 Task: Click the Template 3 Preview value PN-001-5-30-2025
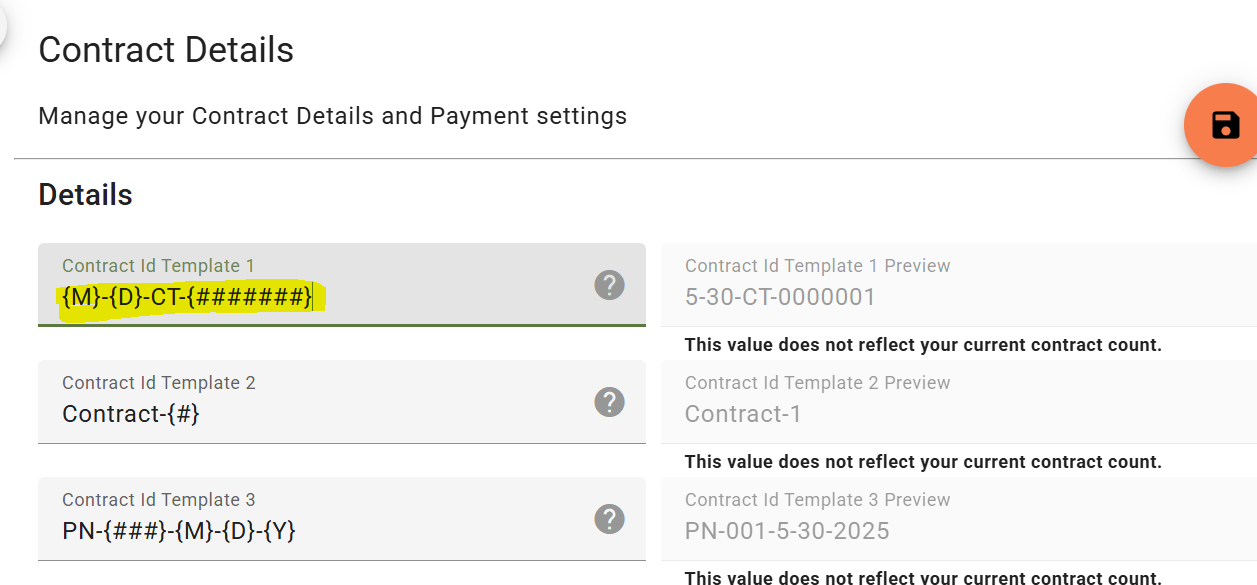(787, 531)
